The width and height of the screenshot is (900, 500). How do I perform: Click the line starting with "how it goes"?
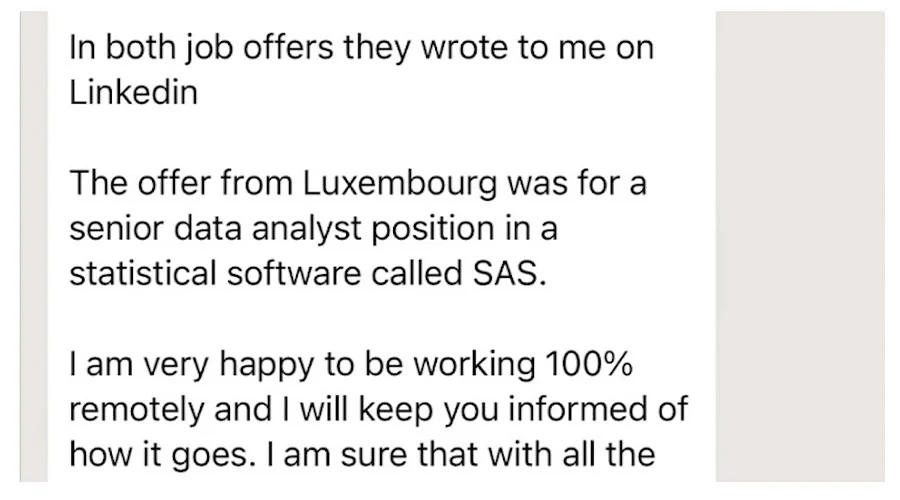click(x=362, y=455)
